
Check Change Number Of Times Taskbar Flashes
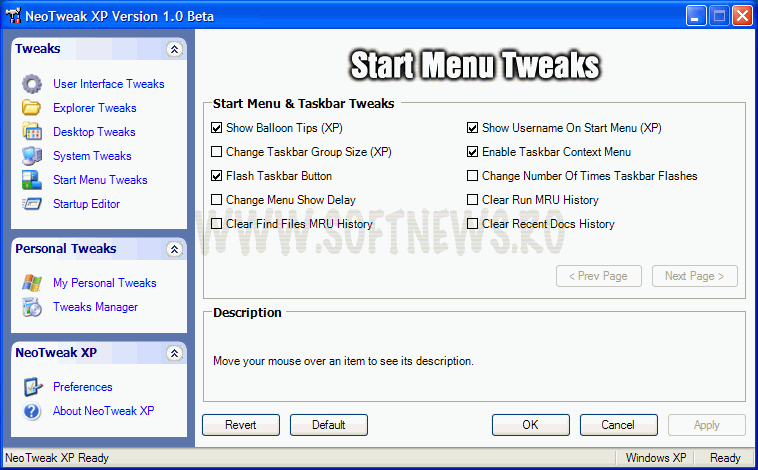click(x=472, y=176)
